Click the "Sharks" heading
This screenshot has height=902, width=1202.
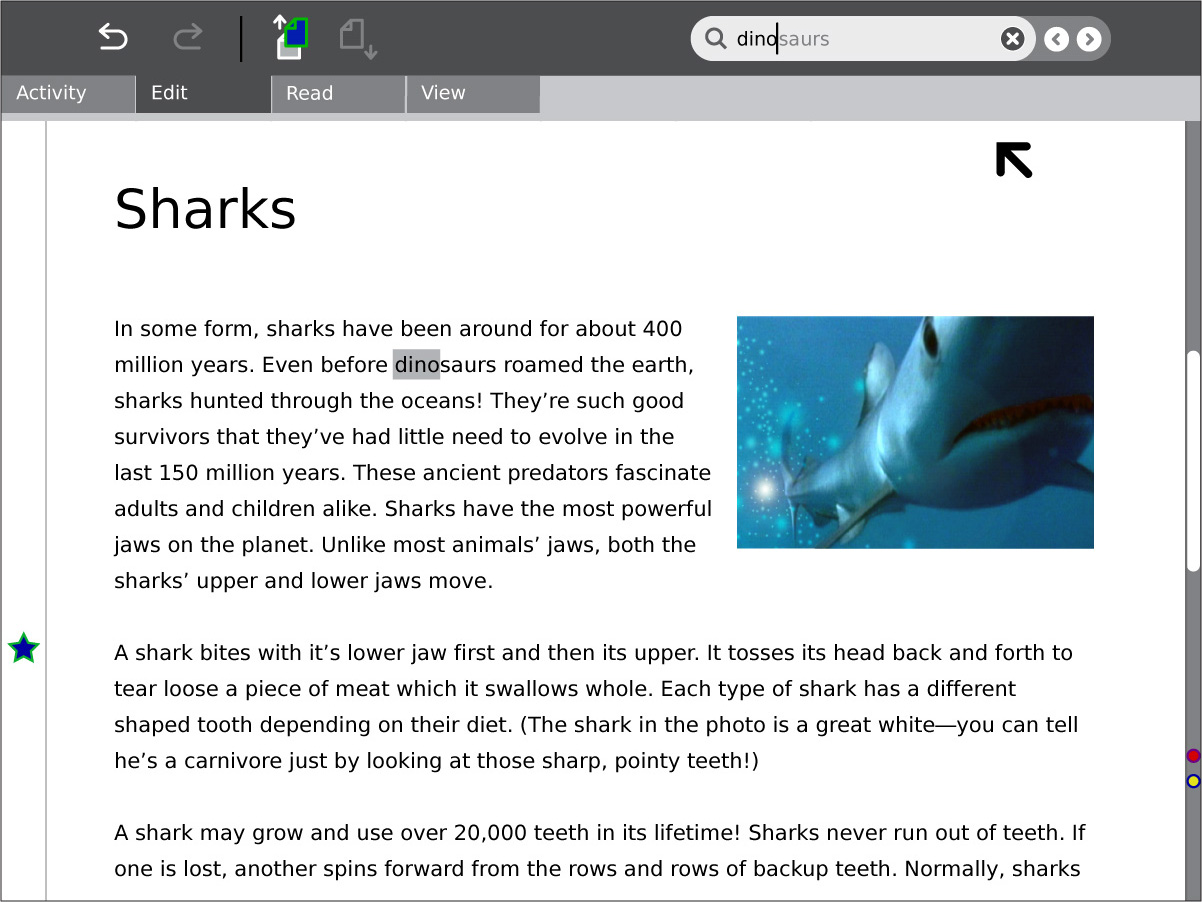point(205,209)
